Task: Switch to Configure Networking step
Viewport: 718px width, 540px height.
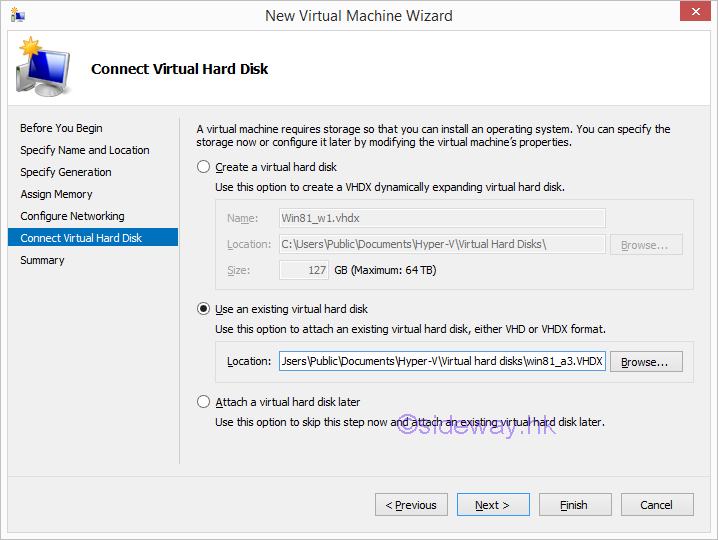Action: pos(72,216)
